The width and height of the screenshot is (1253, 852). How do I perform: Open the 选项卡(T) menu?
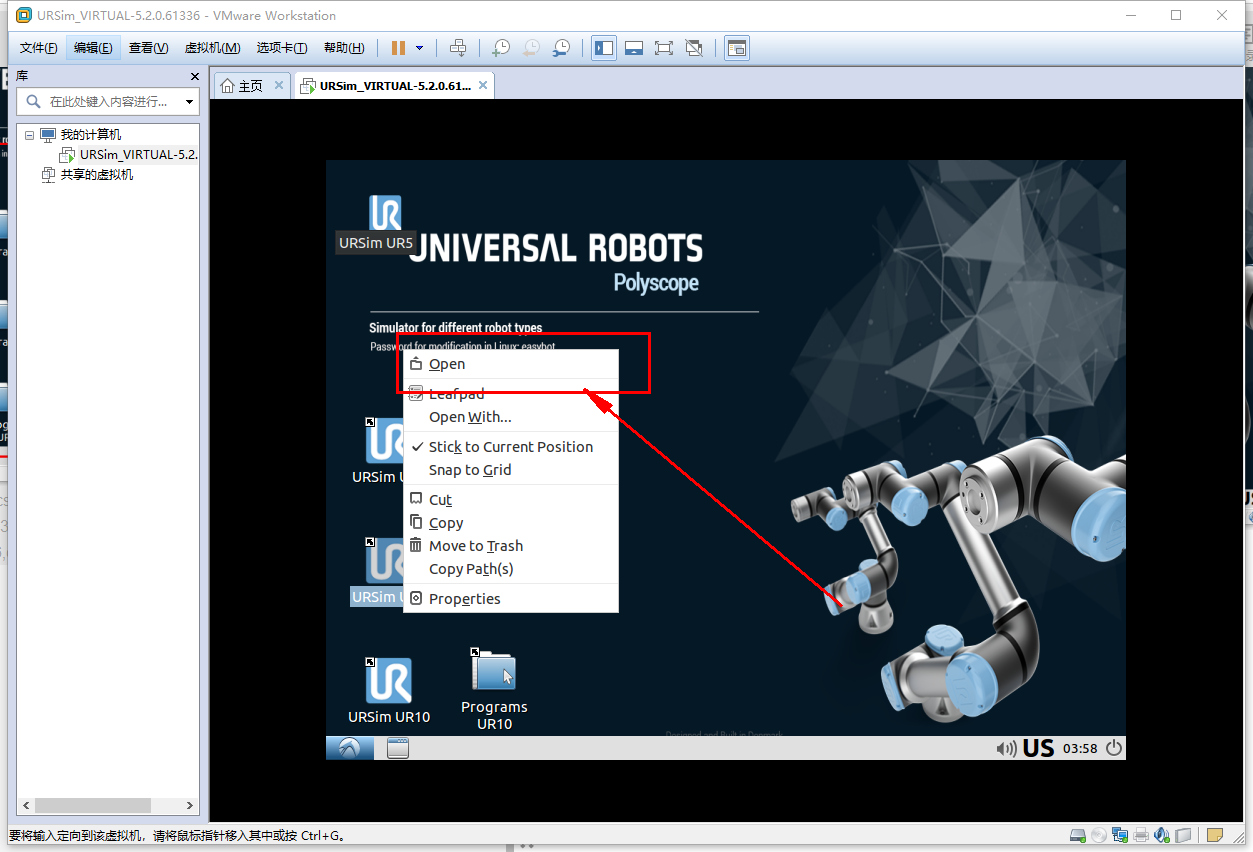[282, 48]
